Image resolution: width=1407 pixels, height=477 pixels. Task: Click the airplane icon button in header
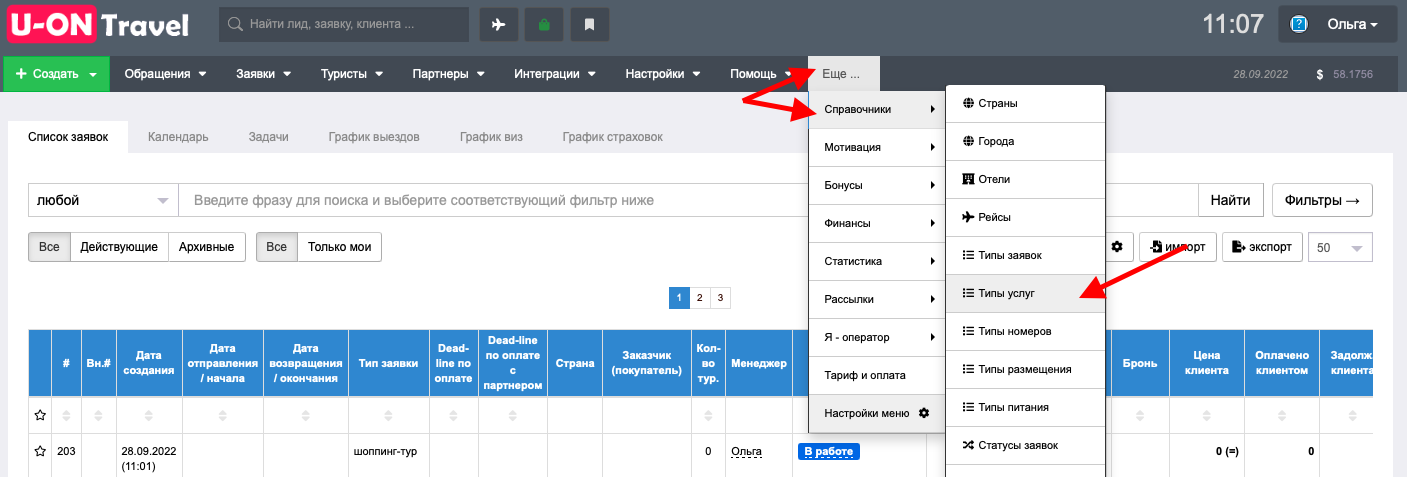point(499,25)
